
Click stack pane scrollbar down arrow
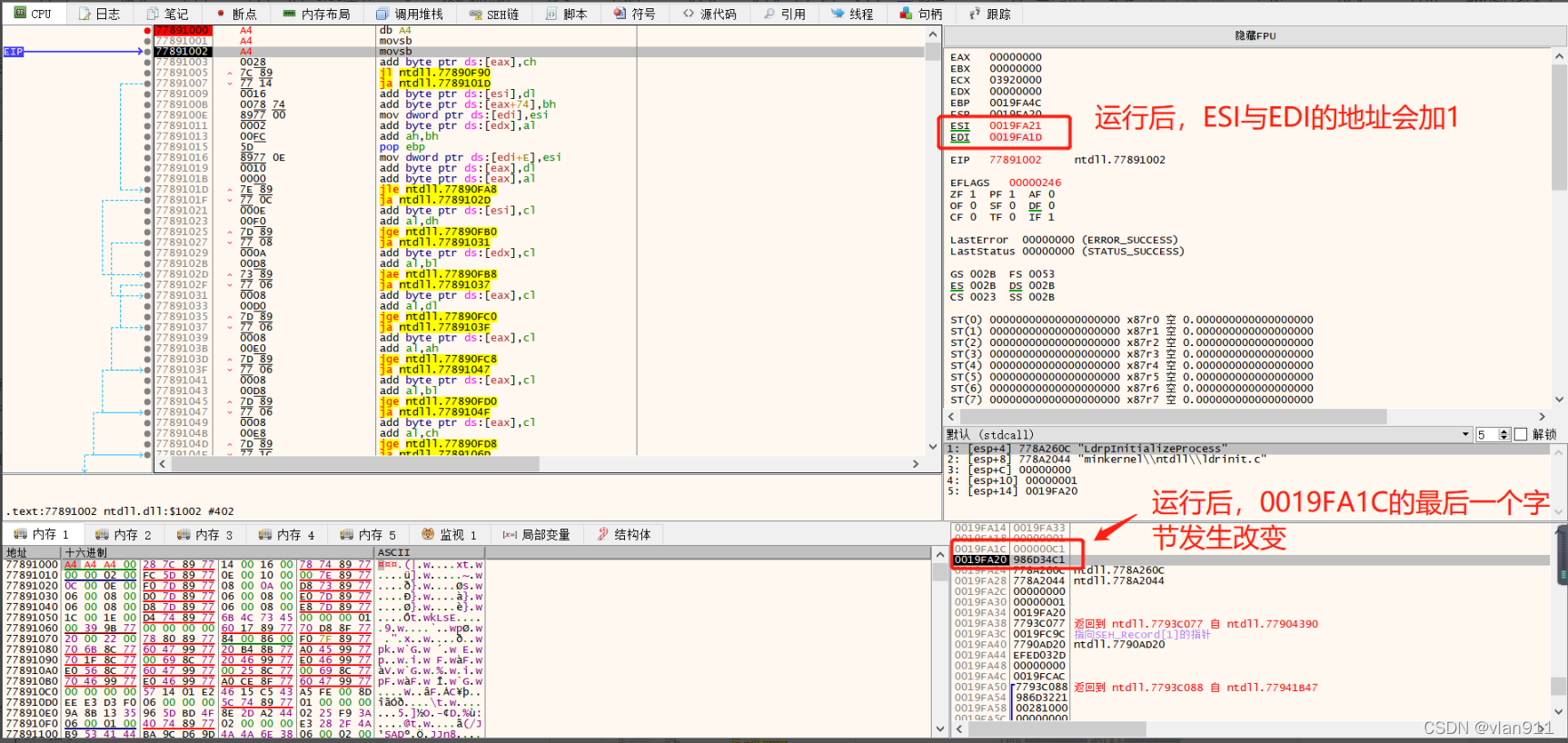tap(1560, 712)
